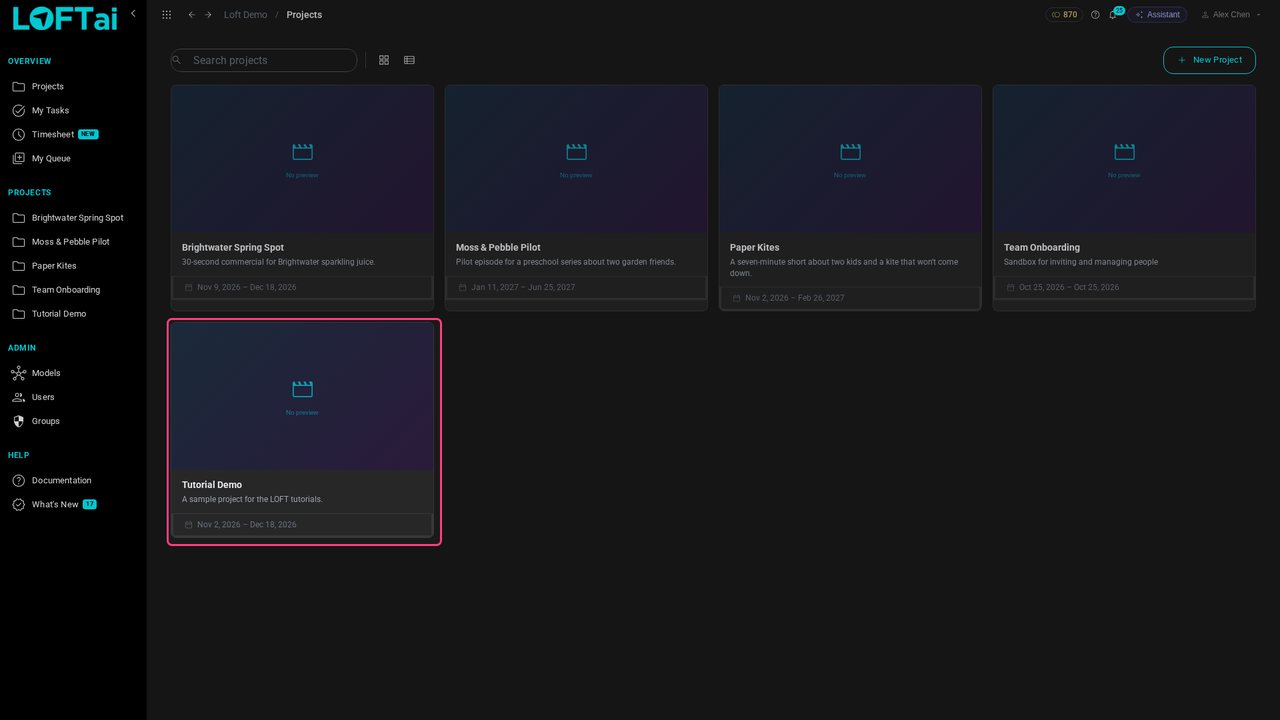Click the New Project button
The height and width of the screenshot is (720, 1280).
[x=1209, y=60]
